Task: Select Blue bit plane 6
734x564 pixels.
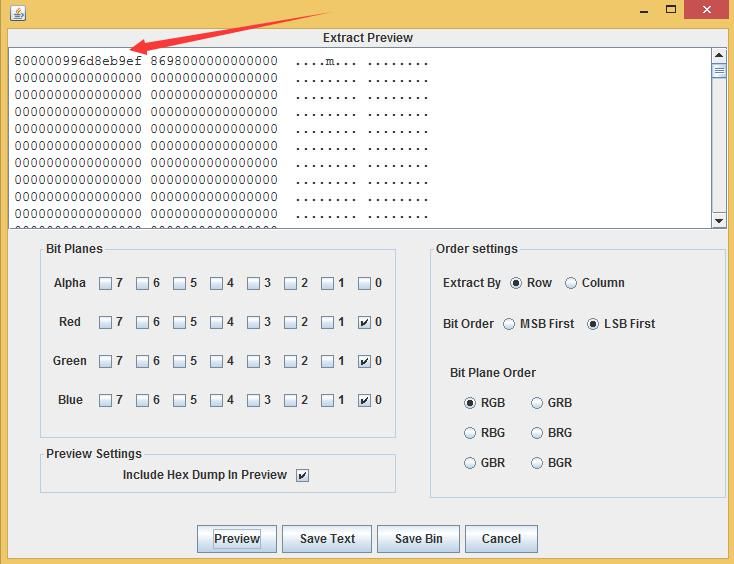Action: tap(142, 401)
